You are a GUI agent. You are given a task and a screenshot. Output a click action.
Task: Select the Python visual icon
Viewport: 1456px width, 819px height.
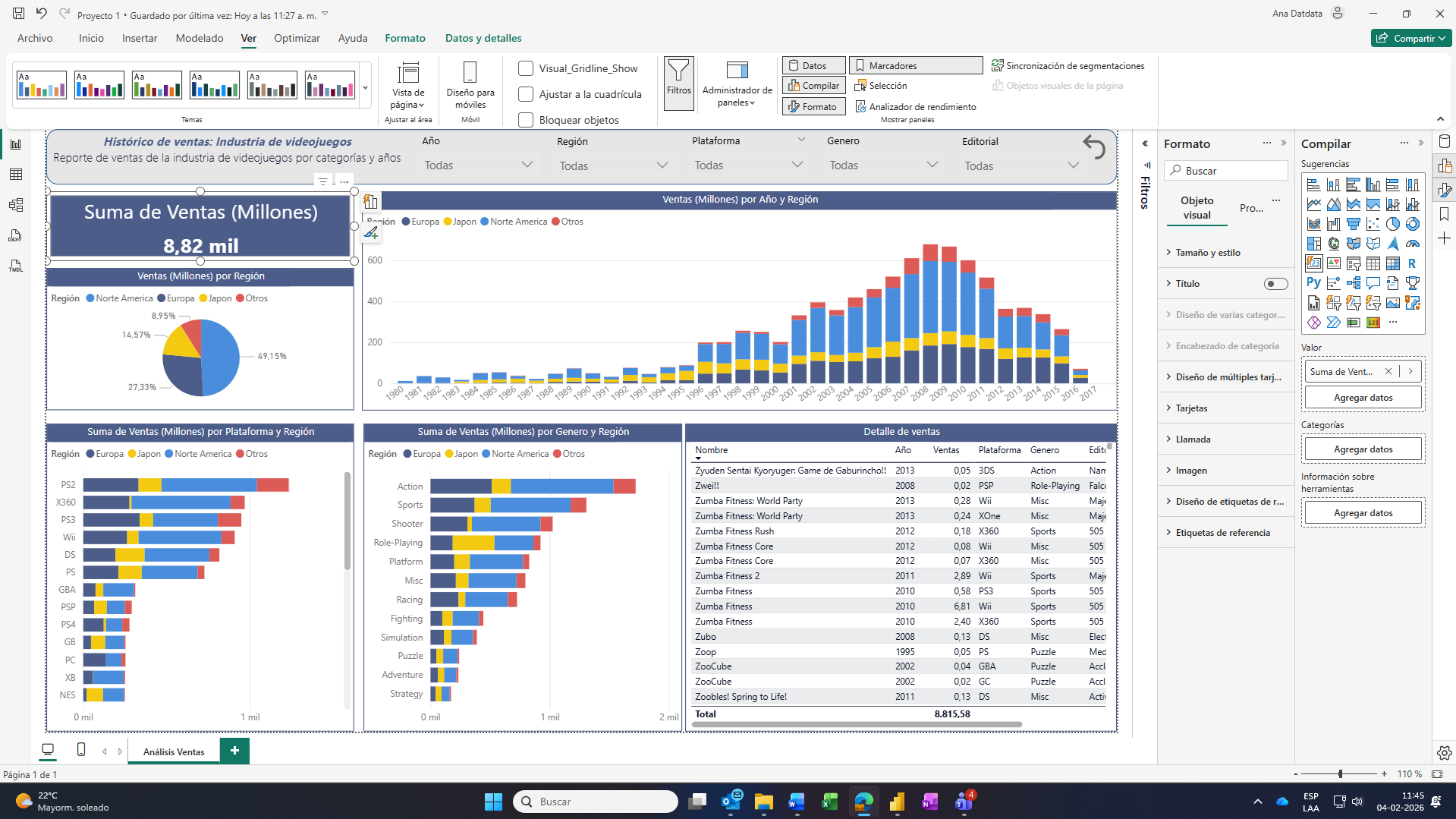(1313, 283)
